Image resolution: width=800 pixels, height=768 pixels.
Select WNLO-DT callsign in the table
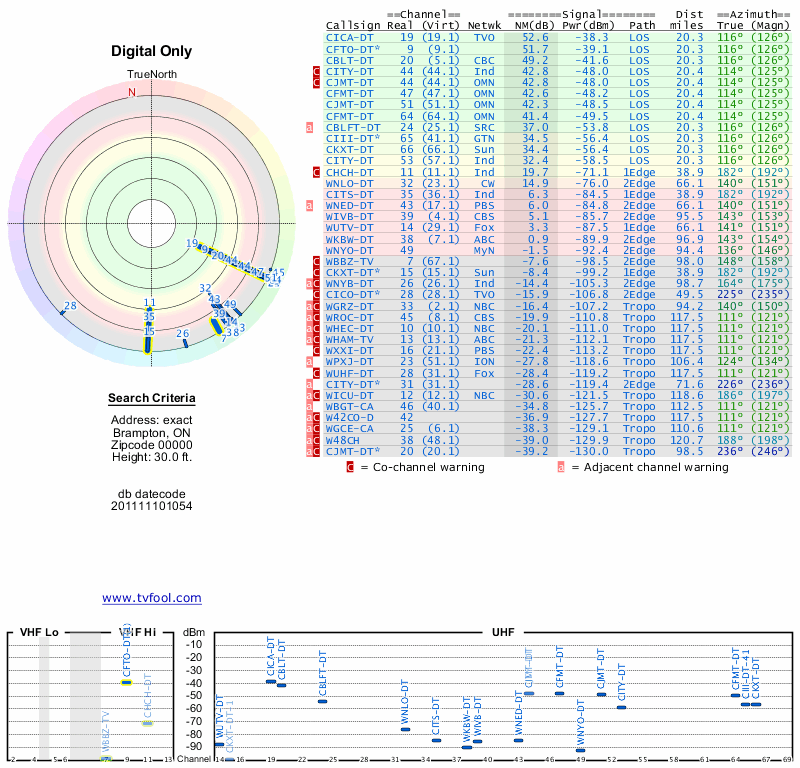tap(349, 183)
